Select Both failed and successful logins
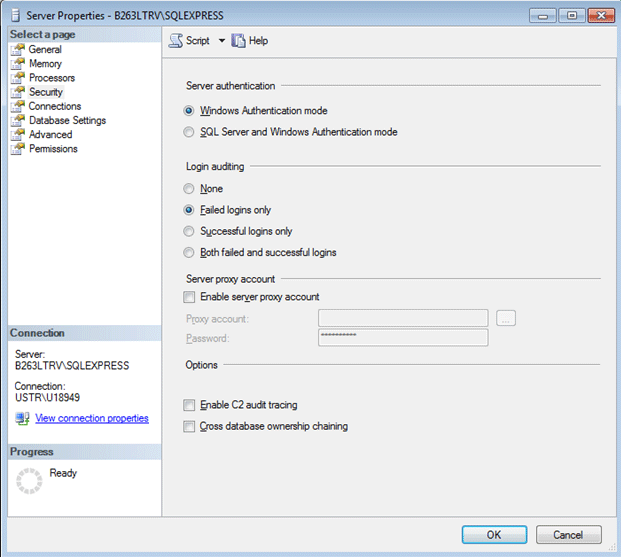621x557 pixels. click(x=190, y=253)
